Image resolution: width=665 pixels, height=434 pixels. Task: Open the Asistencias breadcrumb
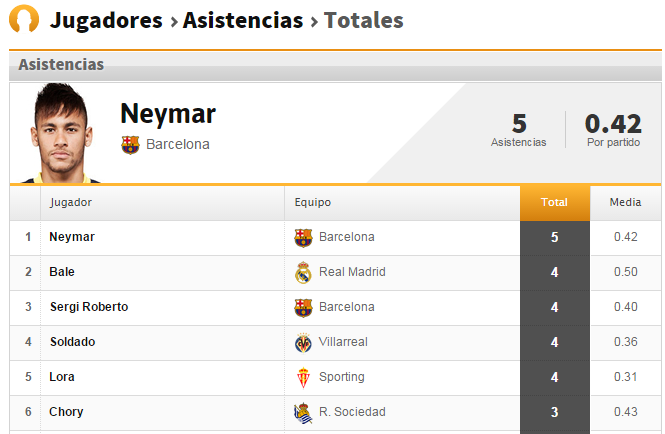click(243, 20)
